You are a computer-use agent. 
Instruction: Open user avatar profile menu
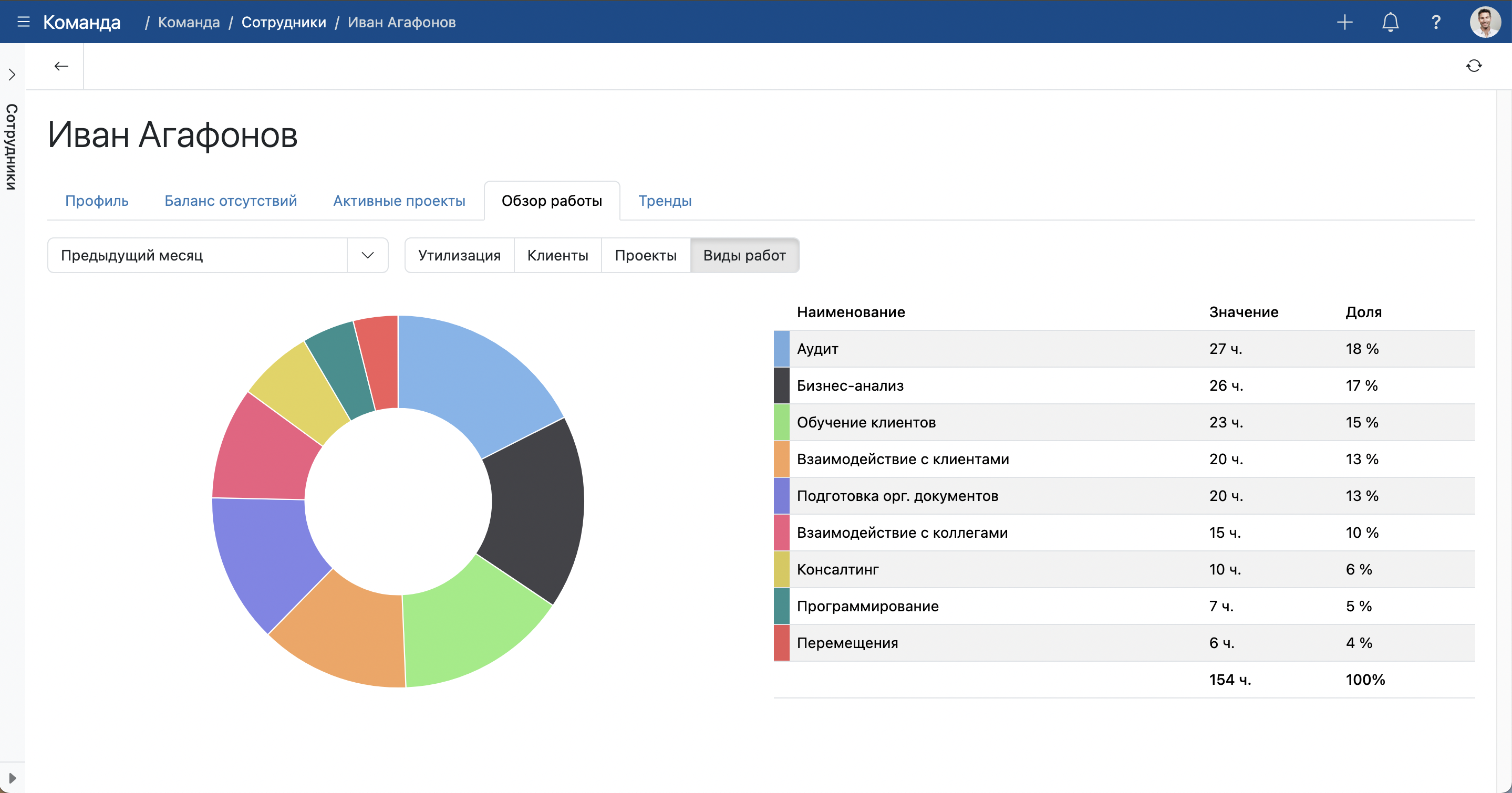1485,22
